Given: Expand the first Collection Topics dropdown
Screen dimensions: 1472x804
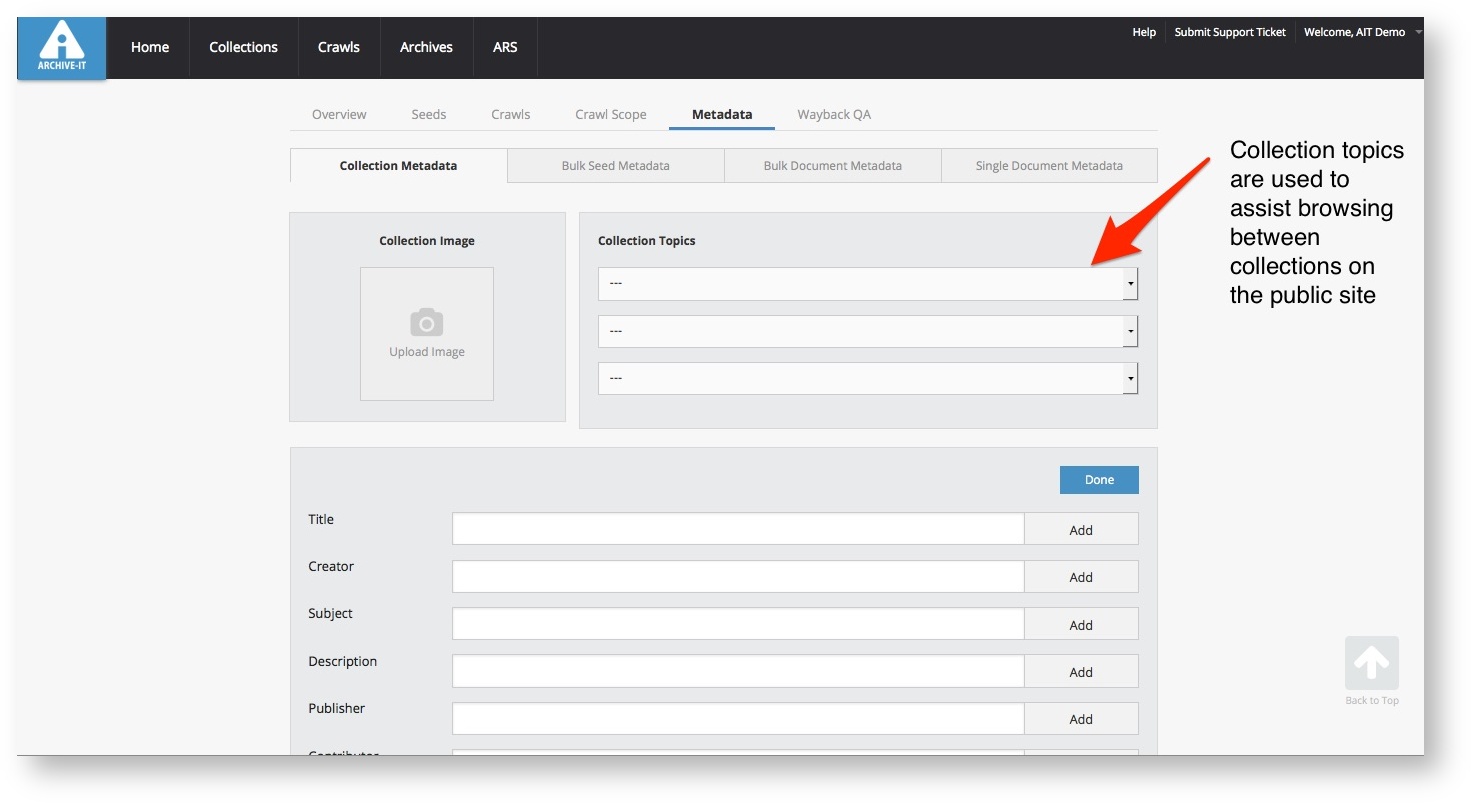Looking at the screenshot, I should click(x=867, y=284).
